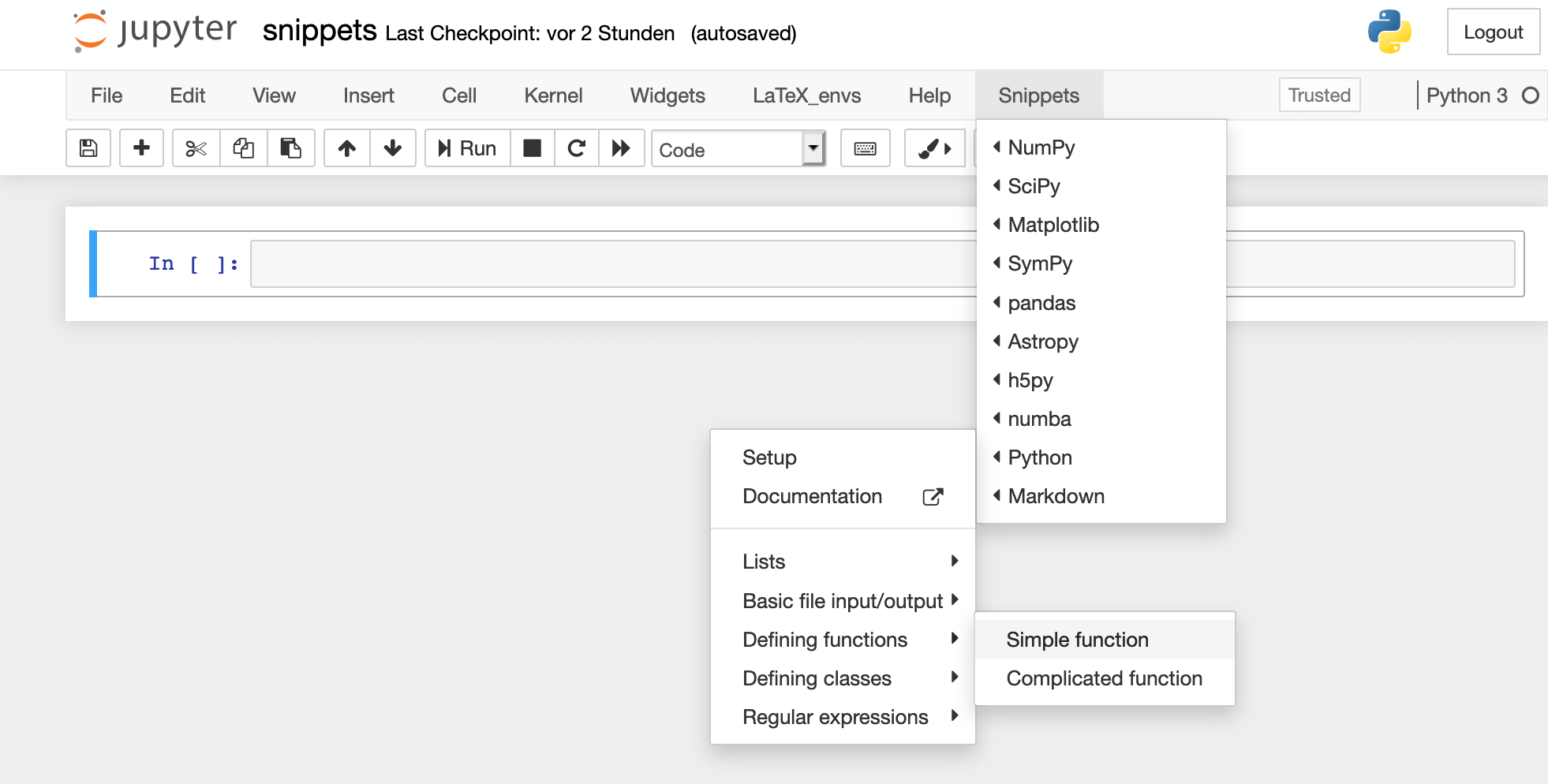Expand the Lists submenu
Viewport: 1548px width, 784px height.
point(843,562)
